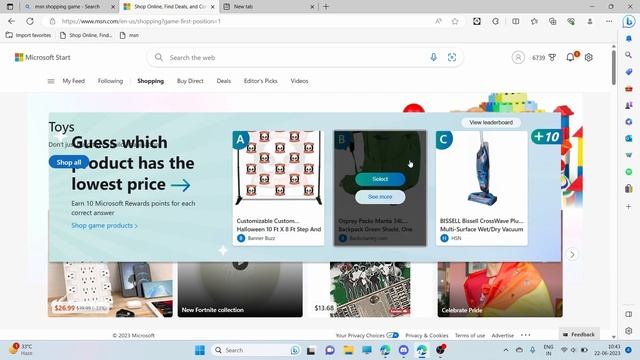The height and width of the screenshot is (360, 640).
Task: Open the My Feed tab
Action: [x=73, y=81]
